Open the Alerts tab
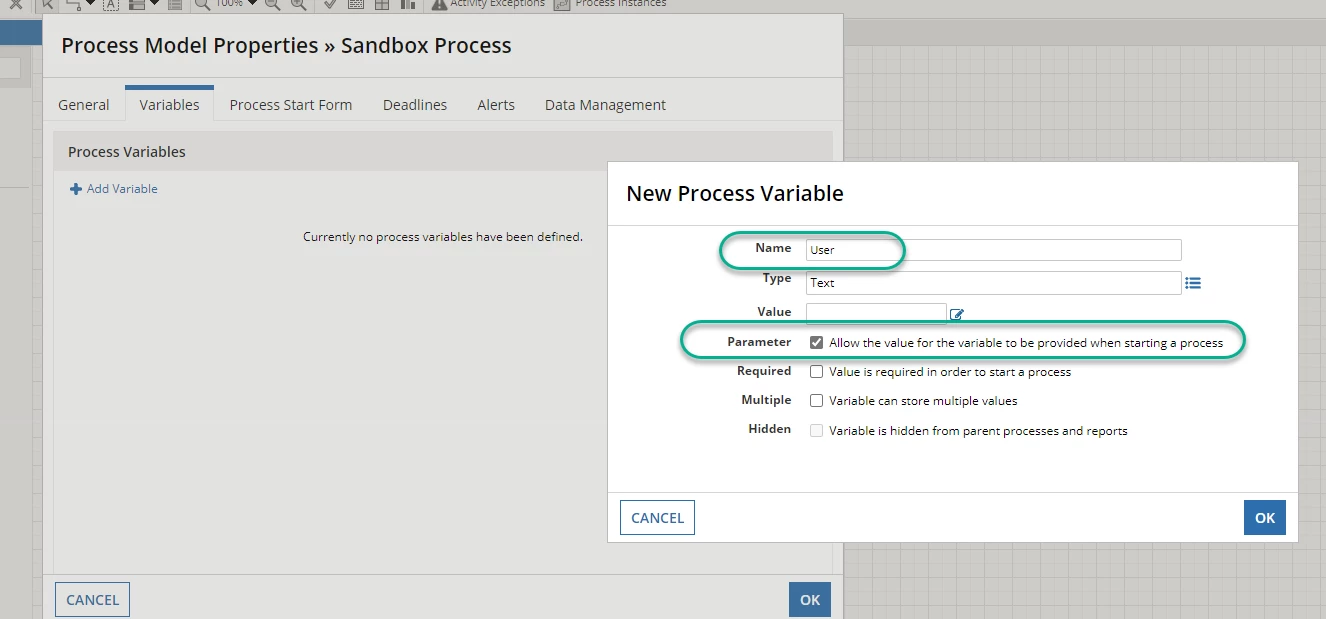This screenshot has width=1326, height=619. (x=496, y=104)
